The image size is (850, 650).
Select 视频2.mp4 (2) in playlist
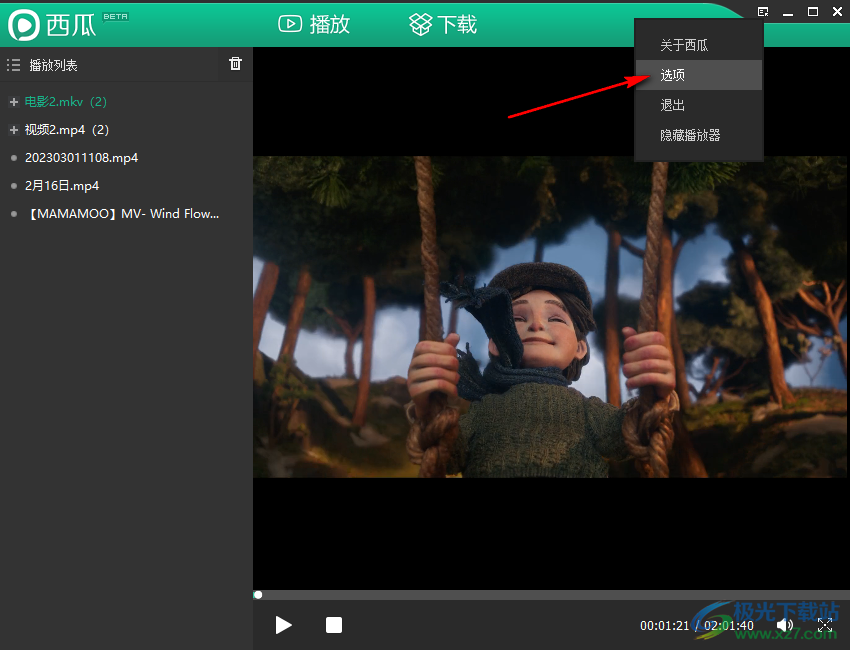[x=67, y=130]
